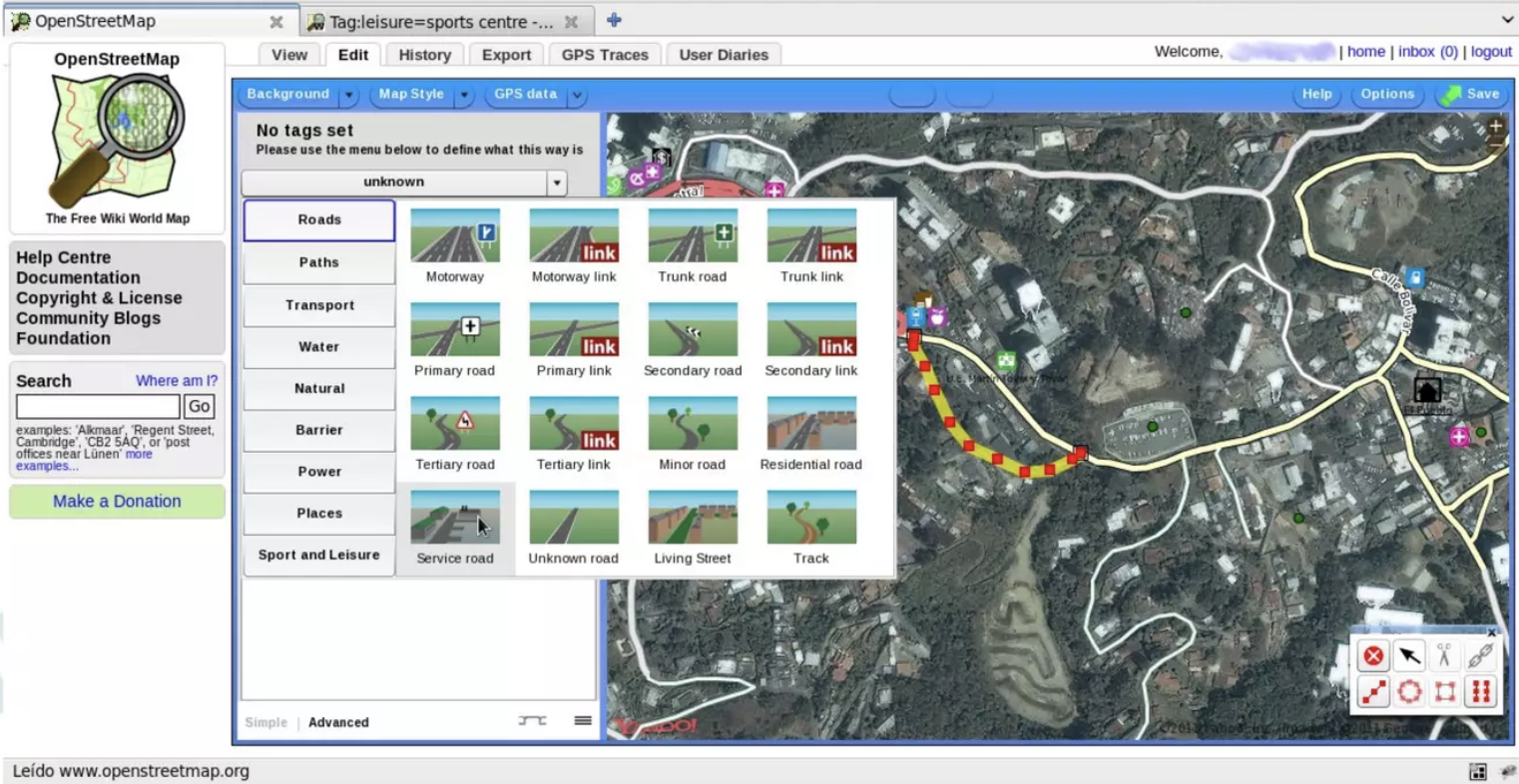Pick the Secondary link icon
The width and height of the screenshot is (1519, 784).
tap(811, 330)
